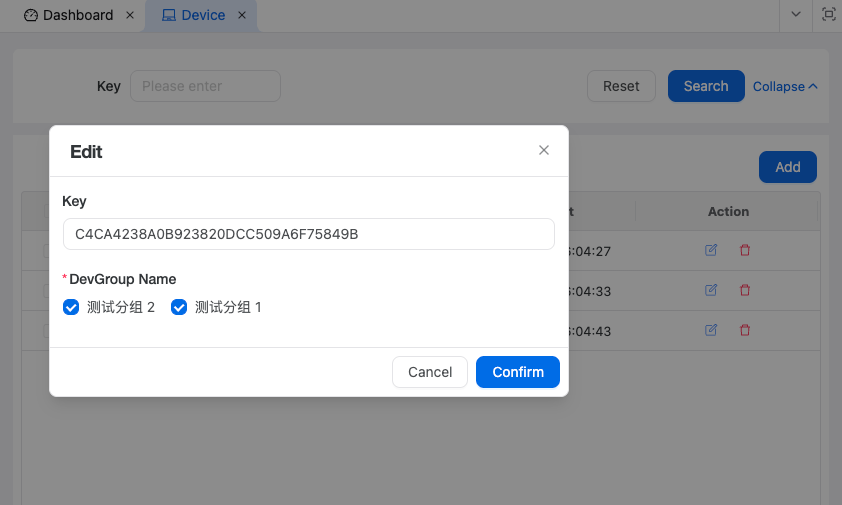The width and height of the screenshot is (842, 505).
Task: Click delete icon for row ending 04:33
Action: pos(744,290)
